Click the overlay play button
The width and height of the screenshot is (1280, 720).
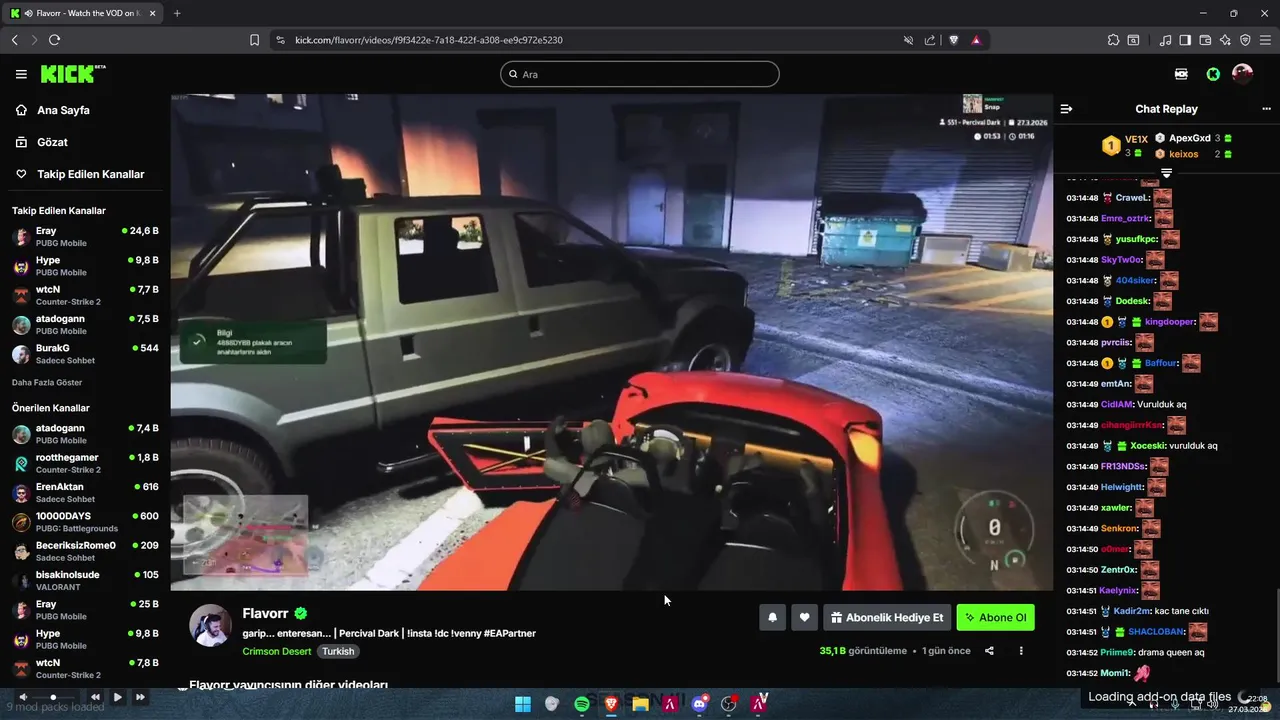pos(117,697)
